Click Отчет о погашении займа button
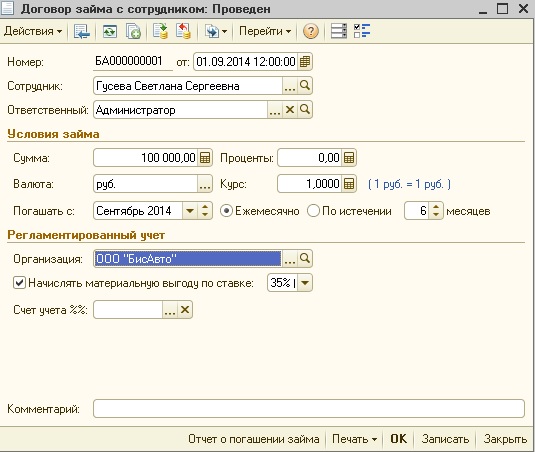The height and width of the screenshot is (452, 535). coord(254,439)
